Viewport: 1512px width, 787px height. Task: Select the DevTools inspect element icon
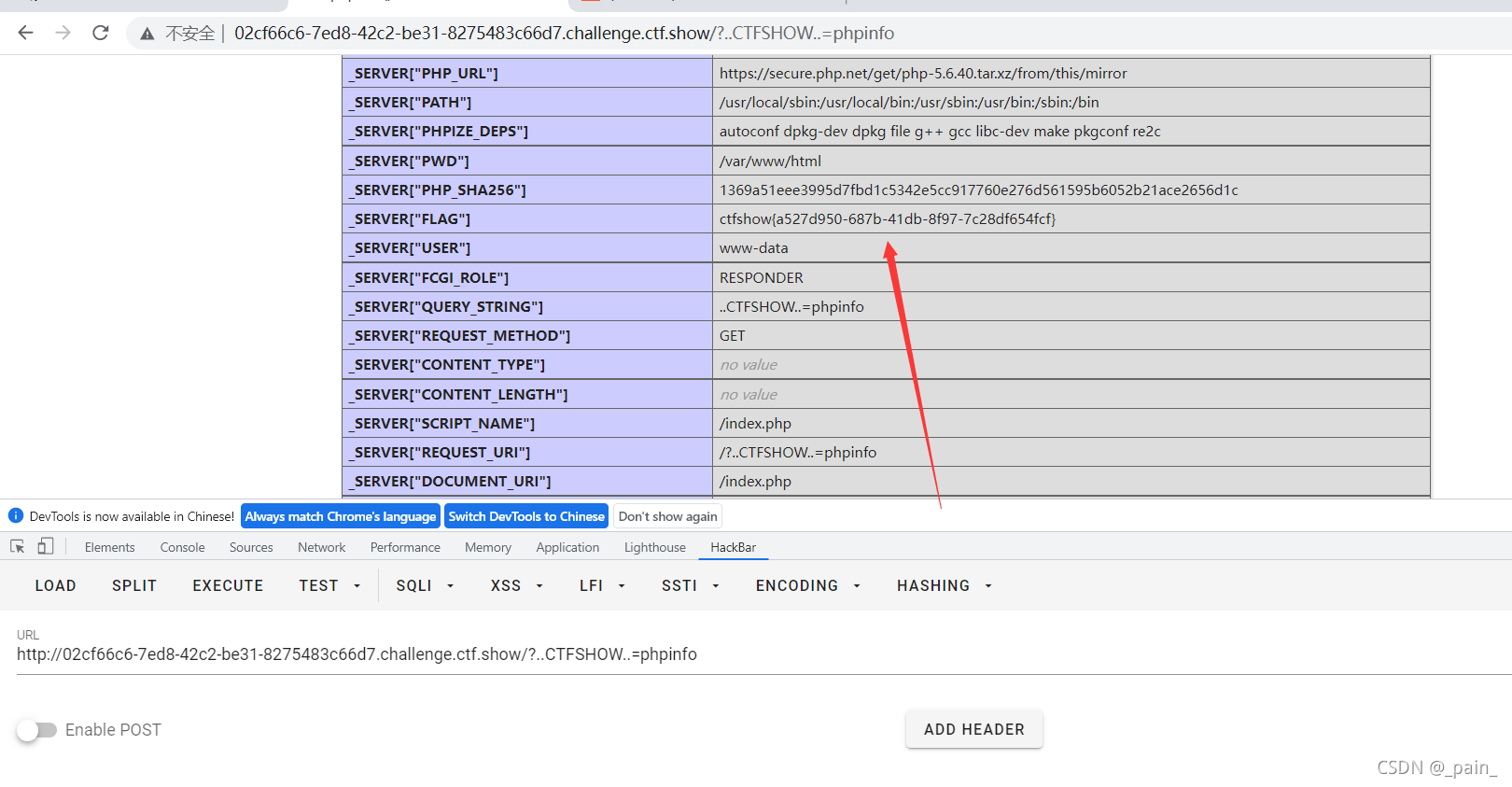coord(17,547)
